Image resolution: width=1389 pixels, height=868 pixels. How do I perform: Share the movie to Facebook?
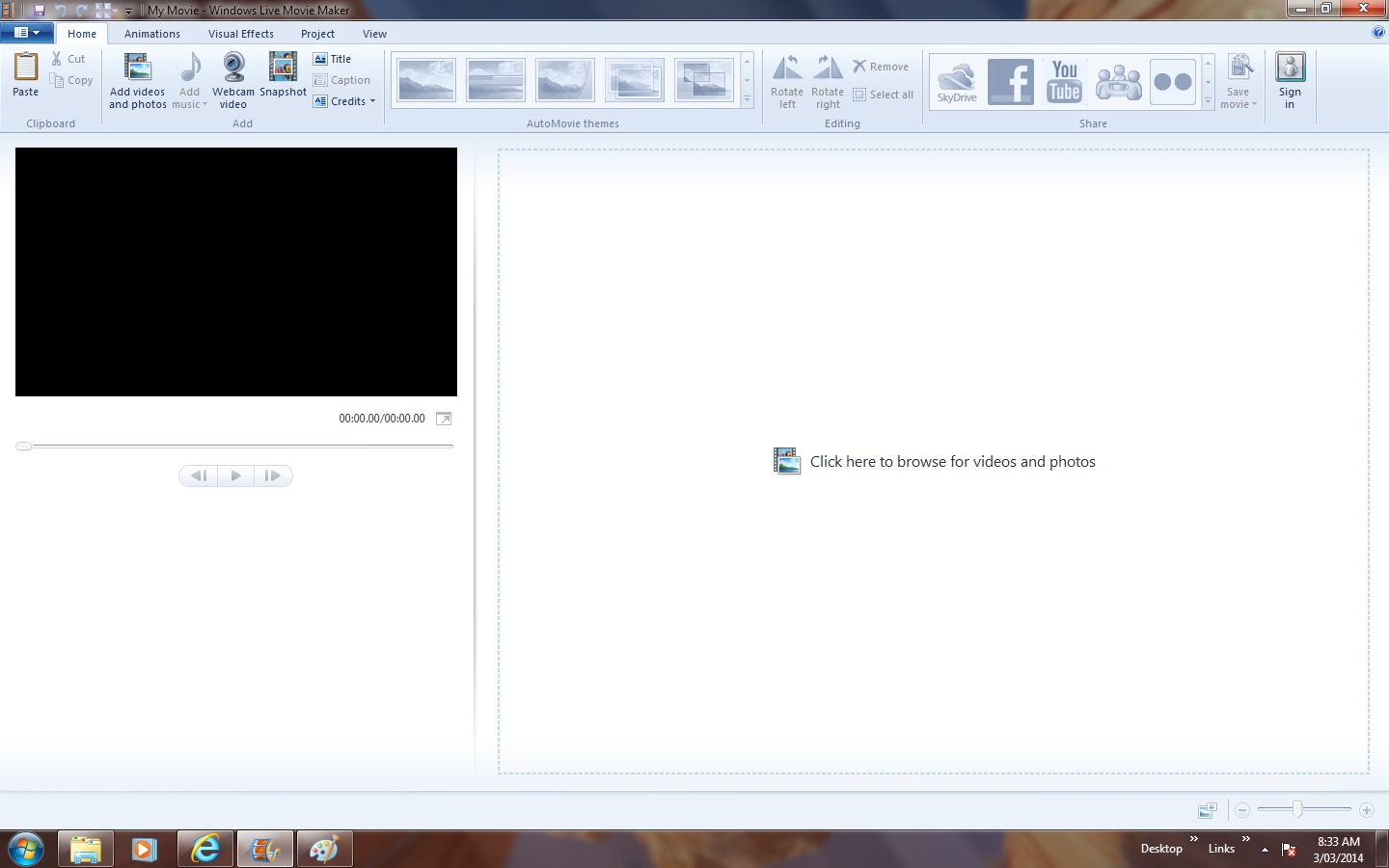(x=1011, y=82)
